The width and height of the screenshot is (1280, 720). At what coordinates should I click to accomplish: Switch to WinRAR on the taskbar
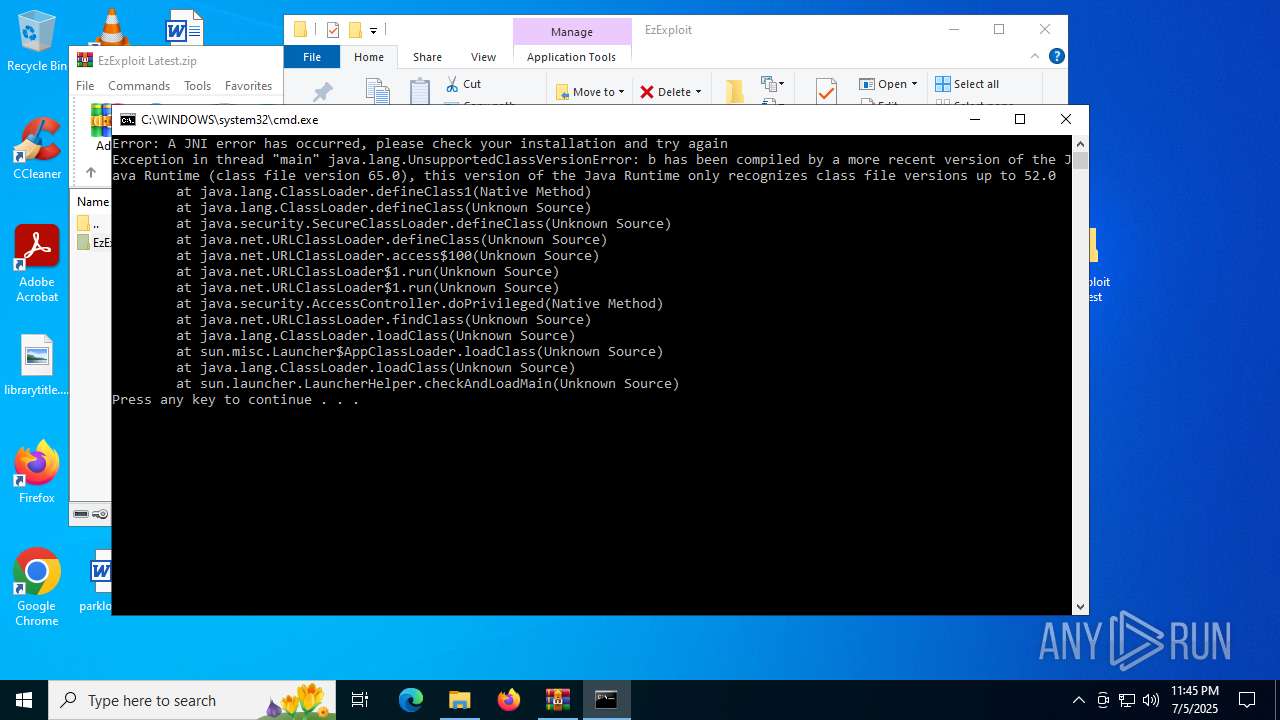[557, 700]
